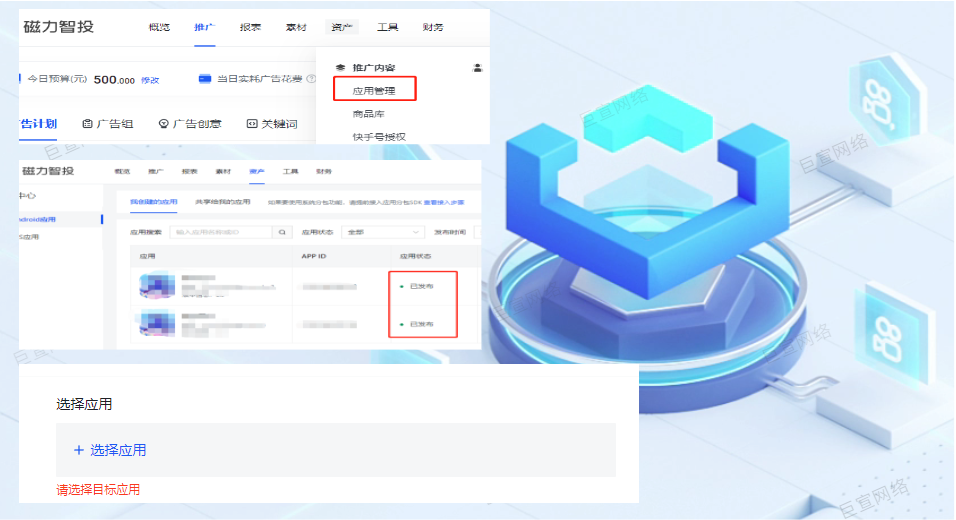Click the 磁力智投 logo in the budget panel
Image resolution: width=956 pixels, height=520 pixels.
point(59,27)
